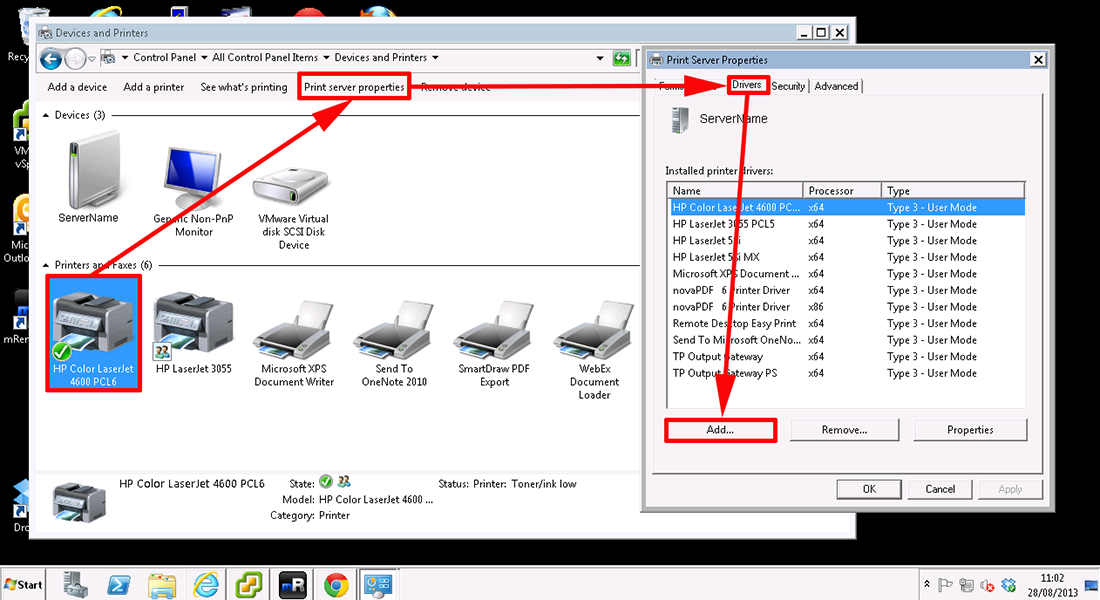Open the recent pages dropdown arrow
The width and height of the screenshot is (1100, 600).
92,59
